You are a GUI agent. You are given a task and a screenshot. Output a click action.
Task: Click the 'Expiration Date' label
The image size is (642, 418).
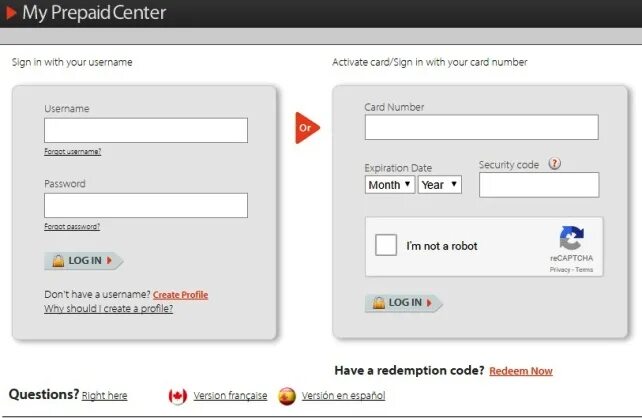coord(398,168)
